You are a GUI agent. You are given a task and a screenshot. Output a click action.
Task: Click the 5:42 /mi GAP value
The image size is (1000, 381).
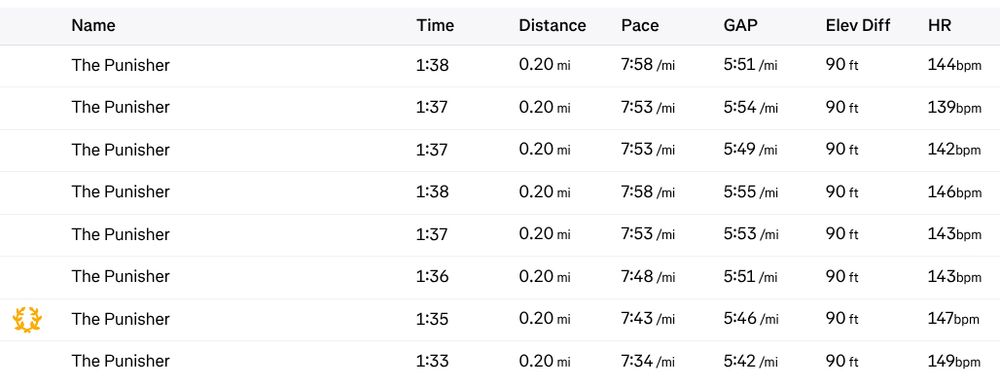[751, 361]
